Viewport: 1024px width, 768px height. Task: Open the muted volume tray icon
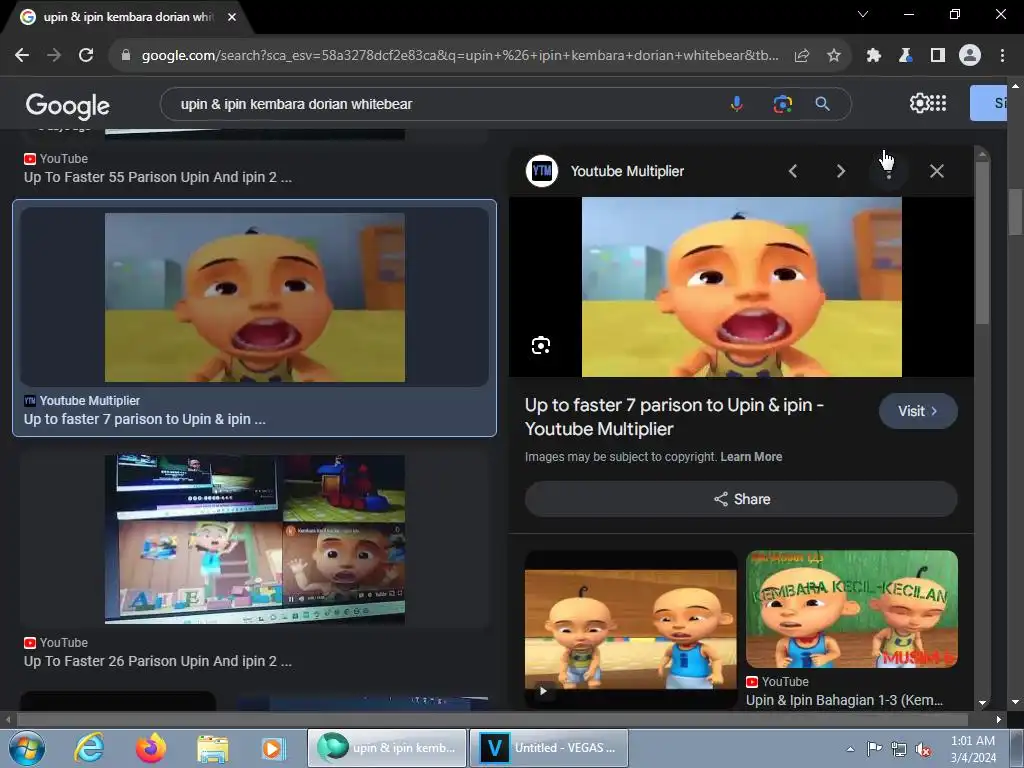tap(923, 749)
